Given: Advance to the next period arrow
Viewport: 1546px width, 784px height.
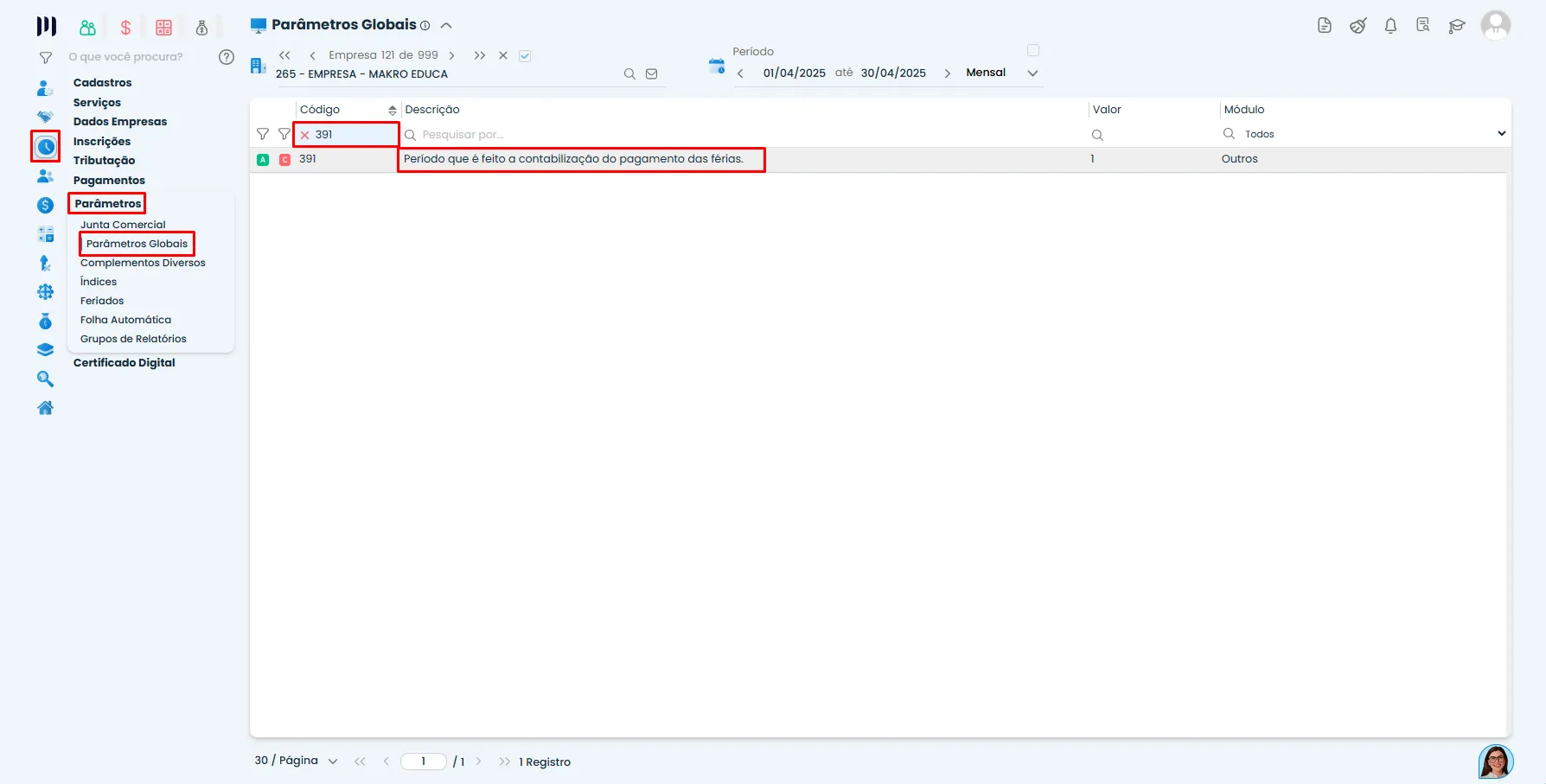Looking at the screenshot, I should coord(948,73).
